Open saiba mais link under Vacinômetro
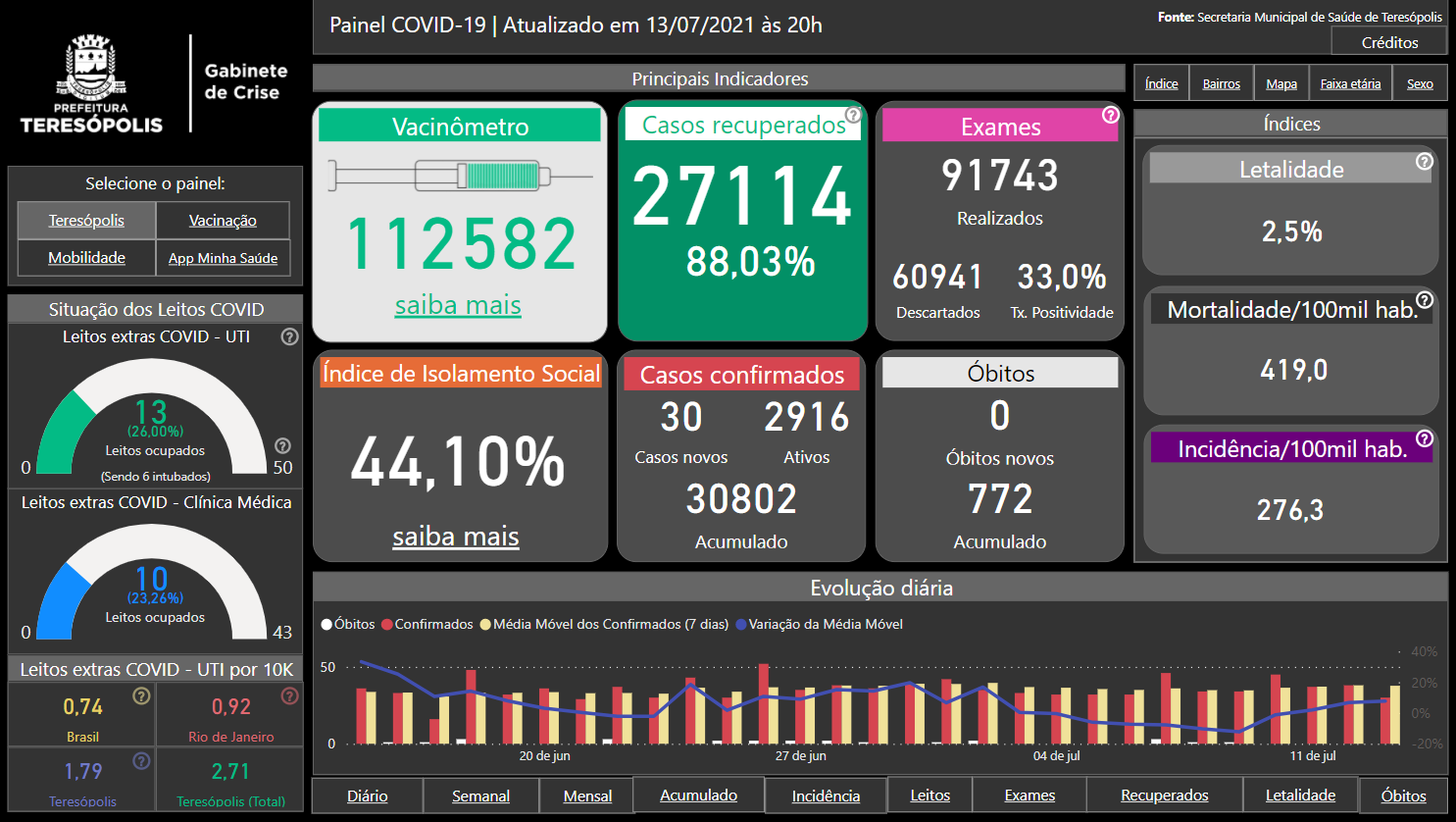The height and width of the screenshot is (822, 1456). click(458, 305)
